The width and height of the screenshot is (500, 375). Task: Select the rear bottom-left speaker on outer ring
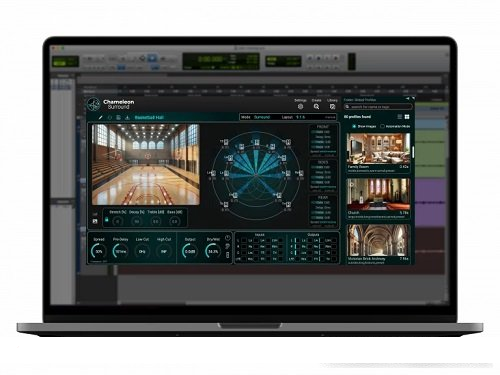click(225, 204)
